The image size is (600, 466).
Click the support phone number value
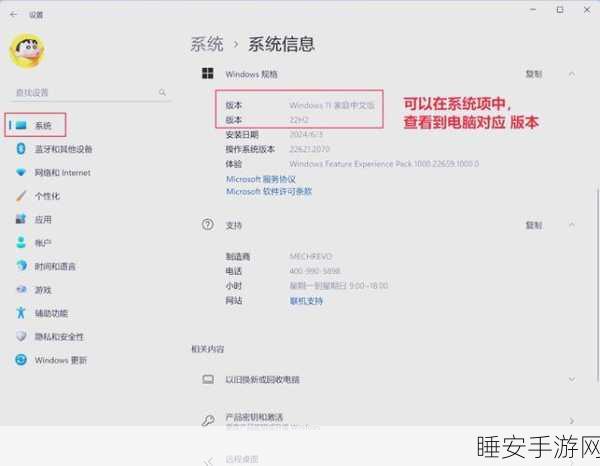pos(315,271)
